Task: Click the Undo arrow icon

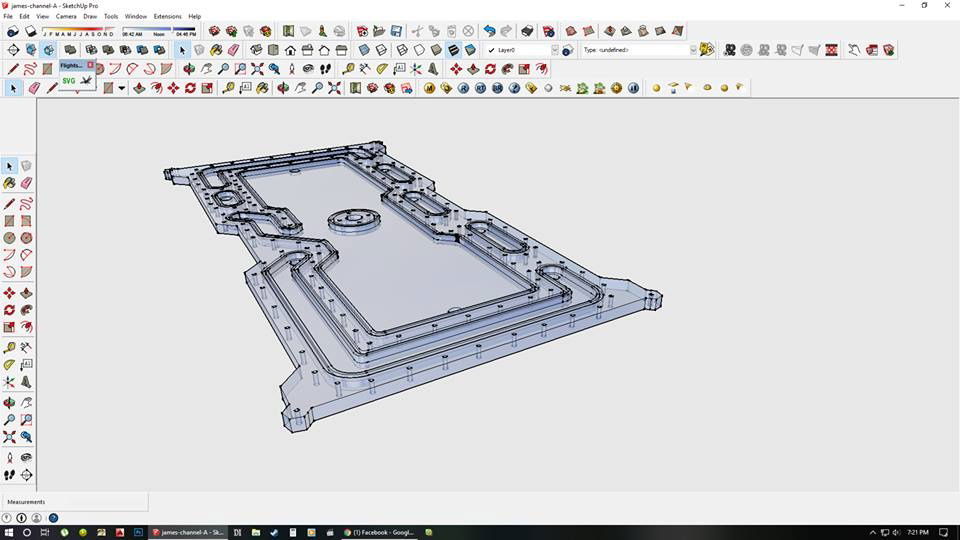Action: (x=489, y=31)
